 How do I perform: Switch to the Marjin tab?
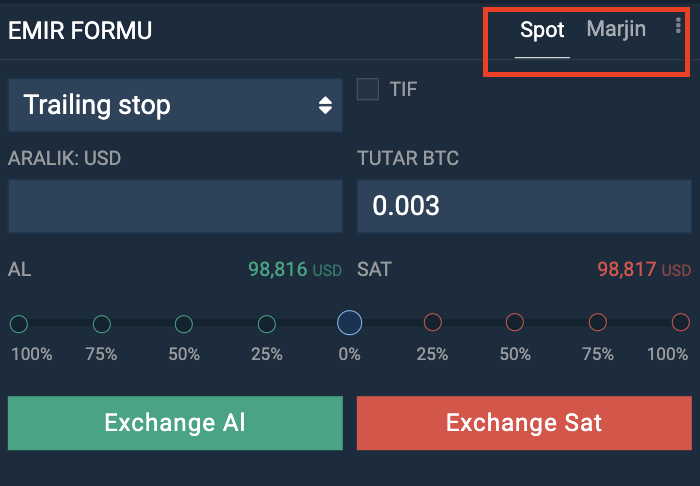pos(616,29)
